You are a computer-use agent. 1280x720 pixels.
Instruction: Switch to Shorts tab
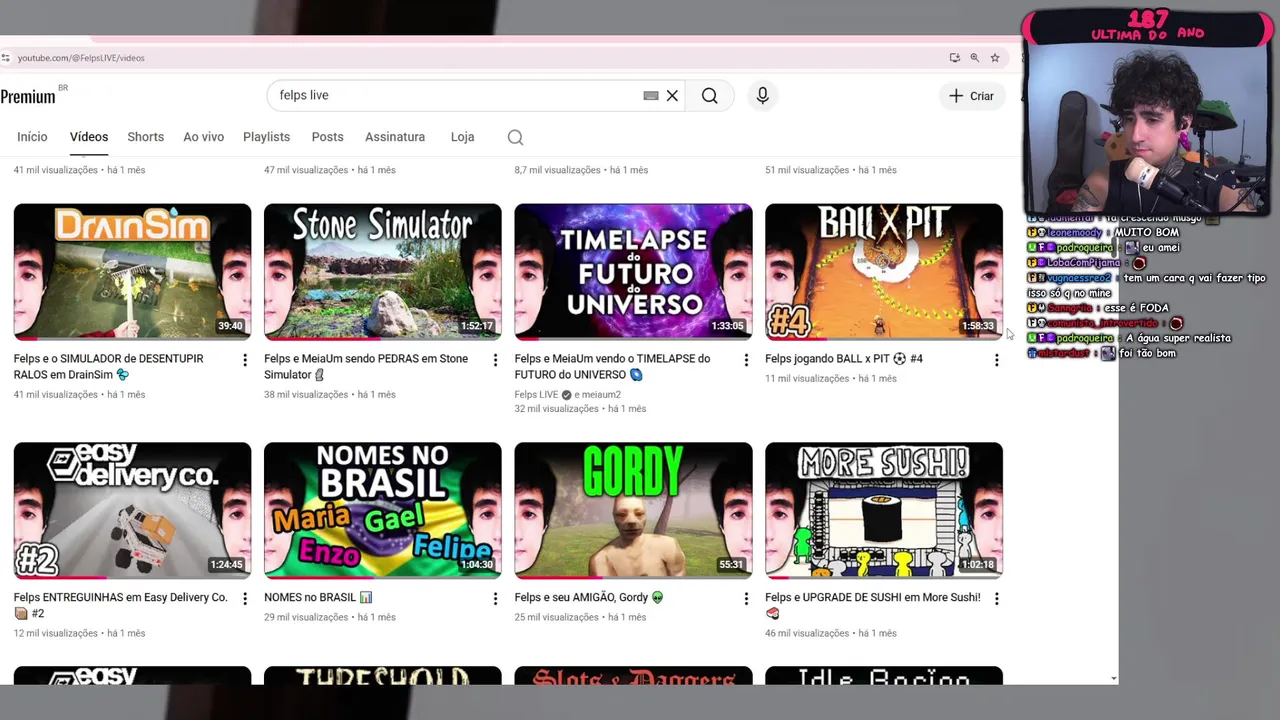coord(145,137)
